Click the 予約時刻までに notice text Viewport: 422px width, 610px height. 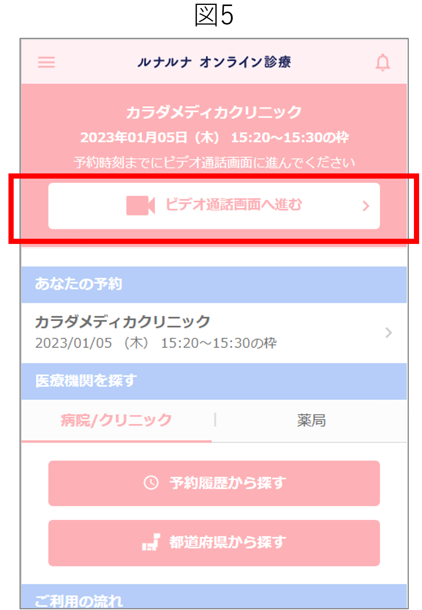click(x=214, y=162)
